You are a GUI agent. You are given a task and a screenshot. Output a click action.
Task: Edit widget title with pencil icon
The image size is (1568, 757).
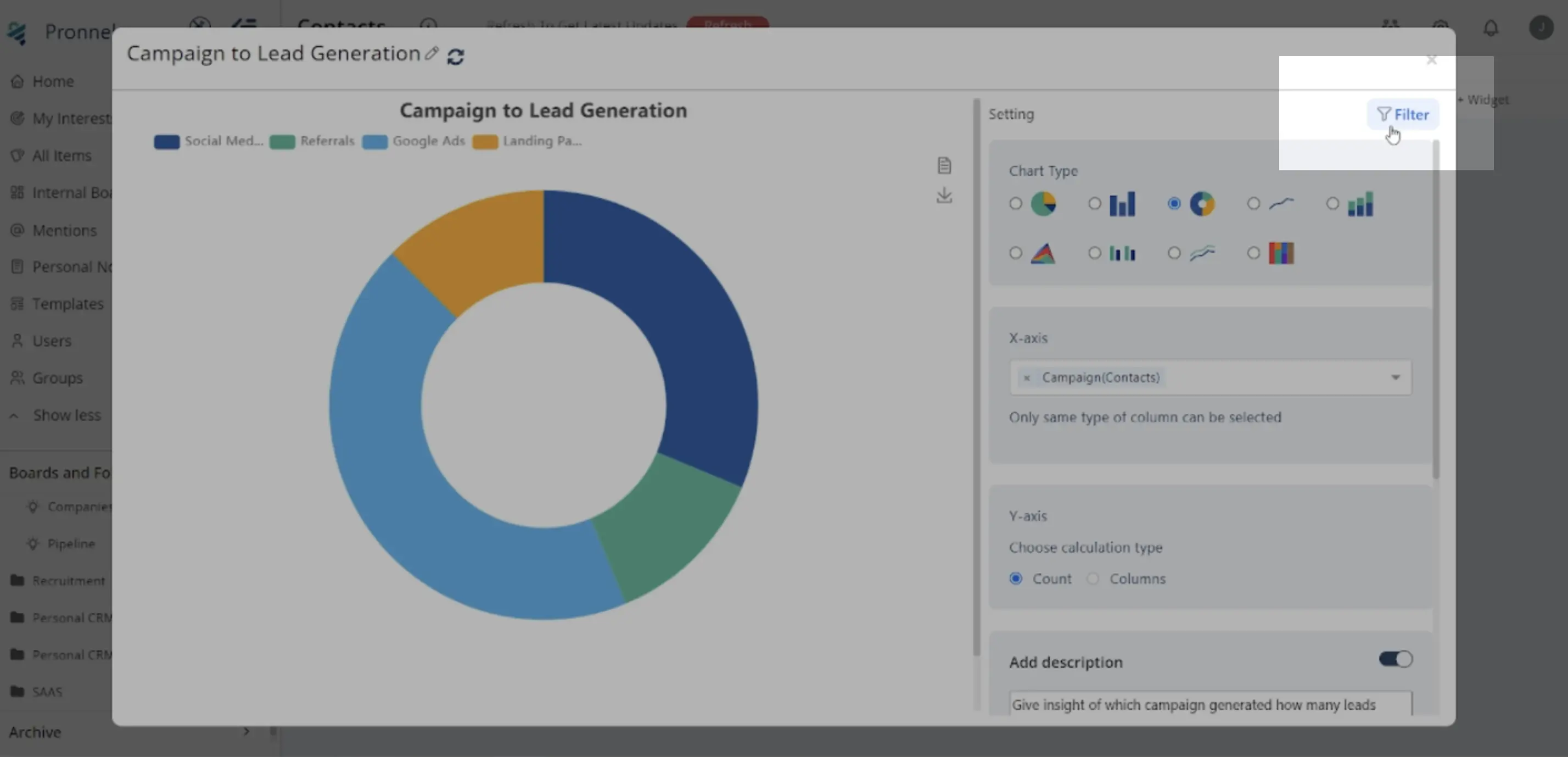click(x=432, y=54)
